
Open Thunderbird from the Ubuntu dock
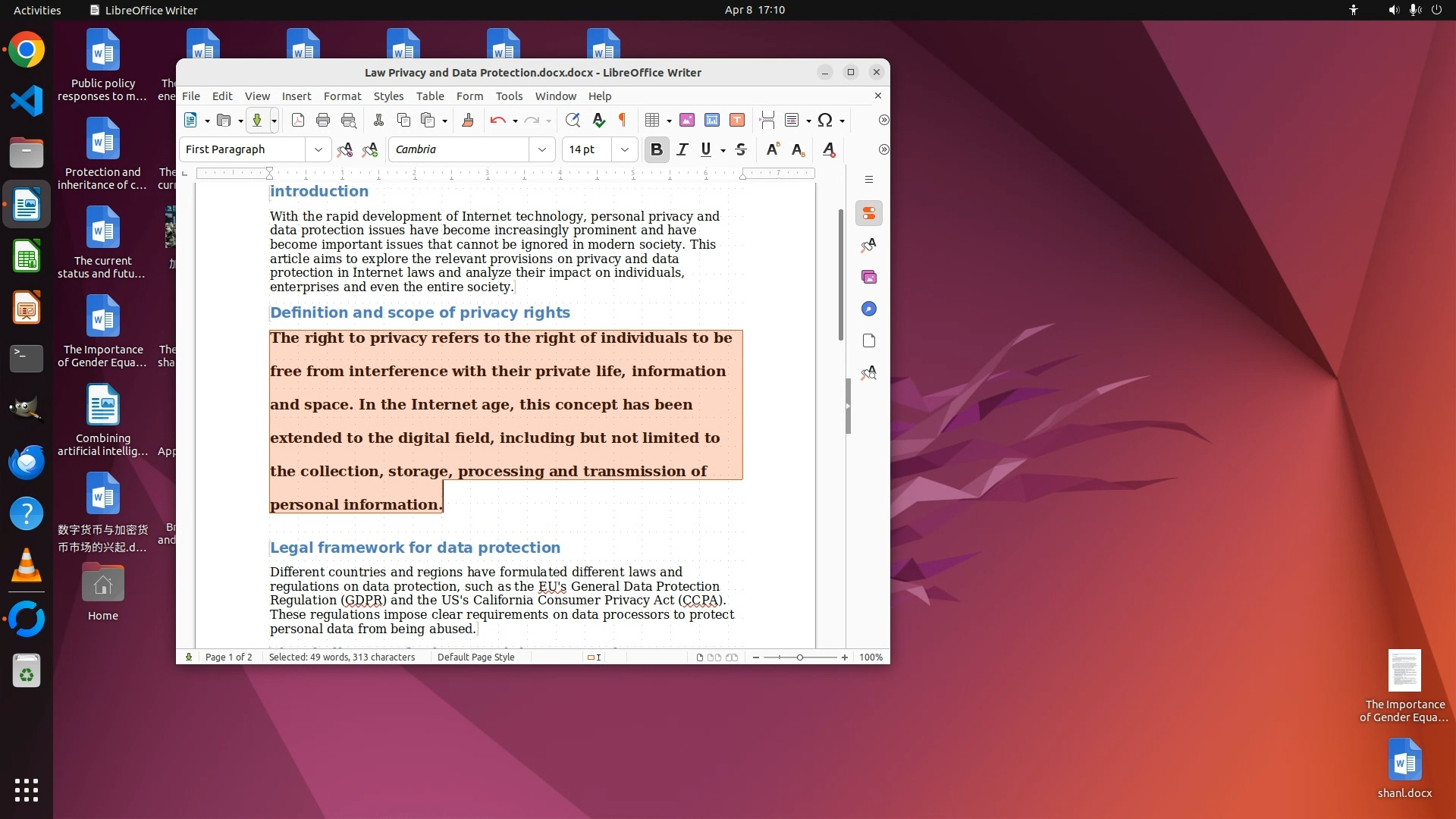(27, 462)
